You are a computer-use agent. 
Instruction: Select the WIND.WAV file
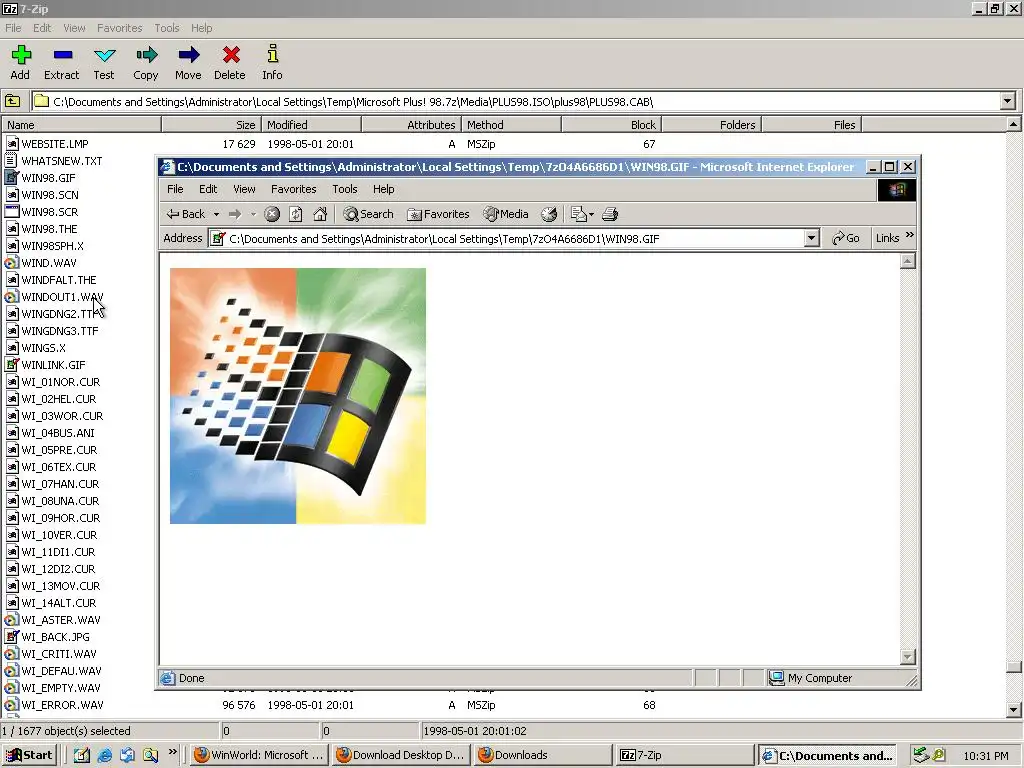click(49, 263)
